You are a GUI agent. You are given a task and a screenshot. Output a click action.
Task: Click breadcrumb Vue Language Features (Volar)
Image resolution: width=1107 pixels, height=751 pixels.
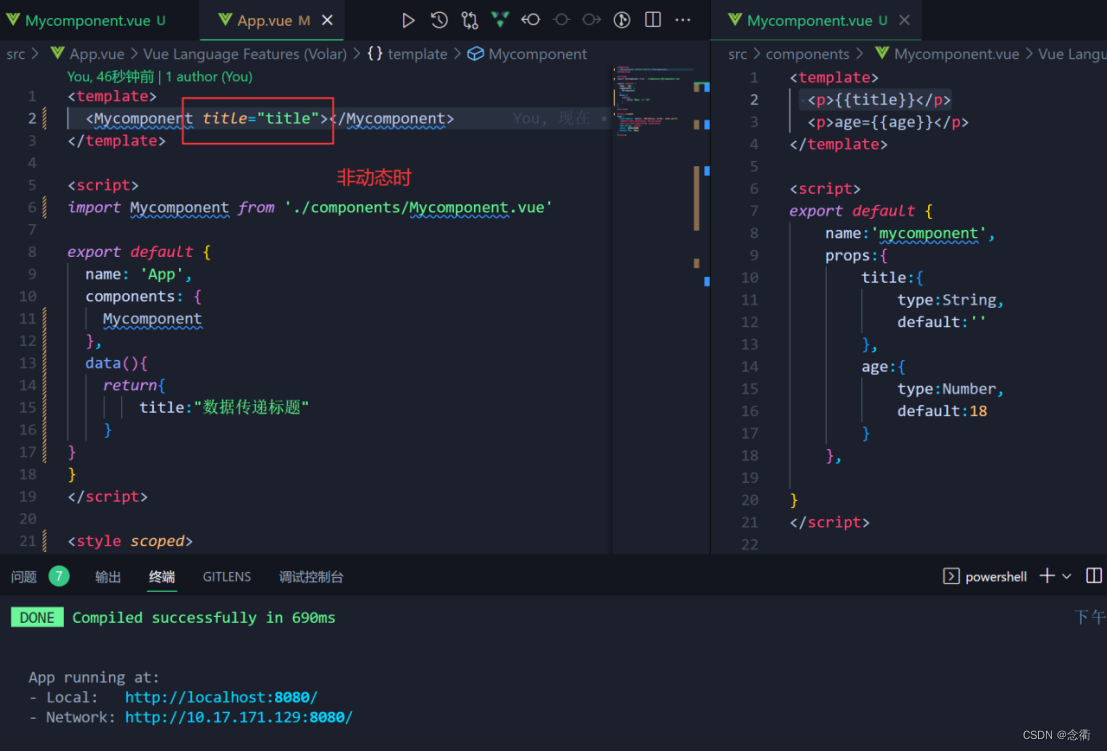245,54
